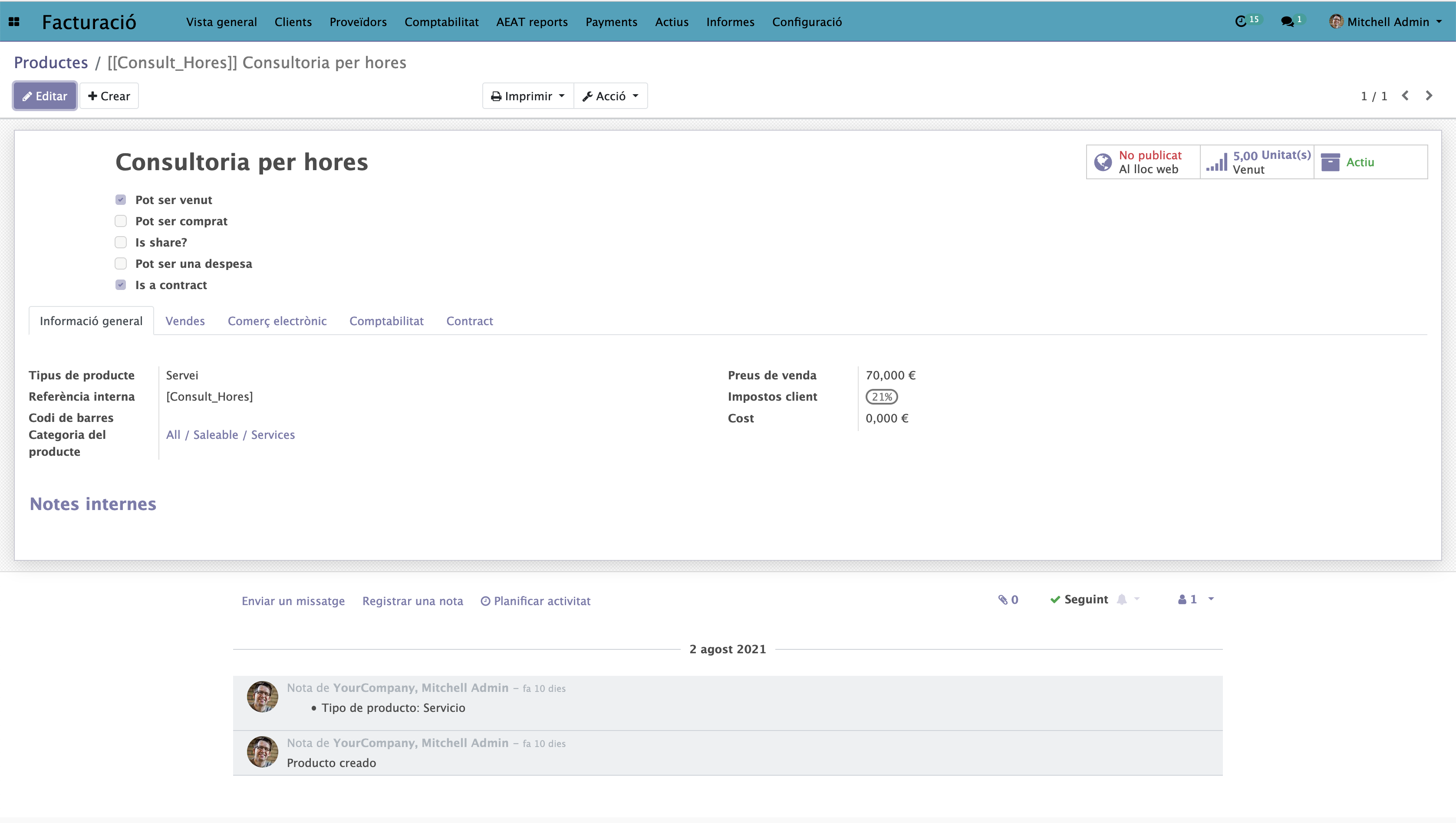Open the Acció dropdown
This screenshot has height=823, width=1456.
[x=610, y=96]
